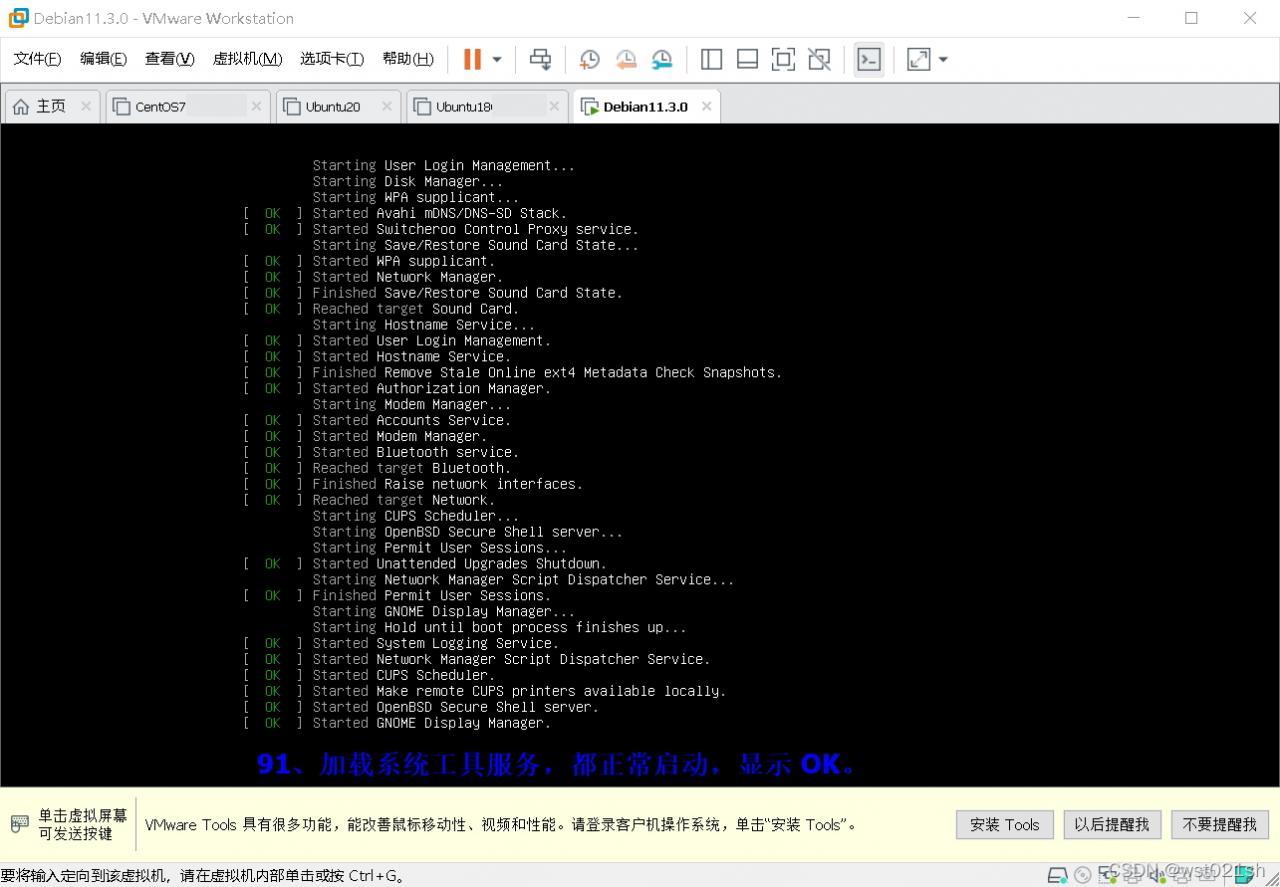Click the Unity mode icon

point(819,59)
